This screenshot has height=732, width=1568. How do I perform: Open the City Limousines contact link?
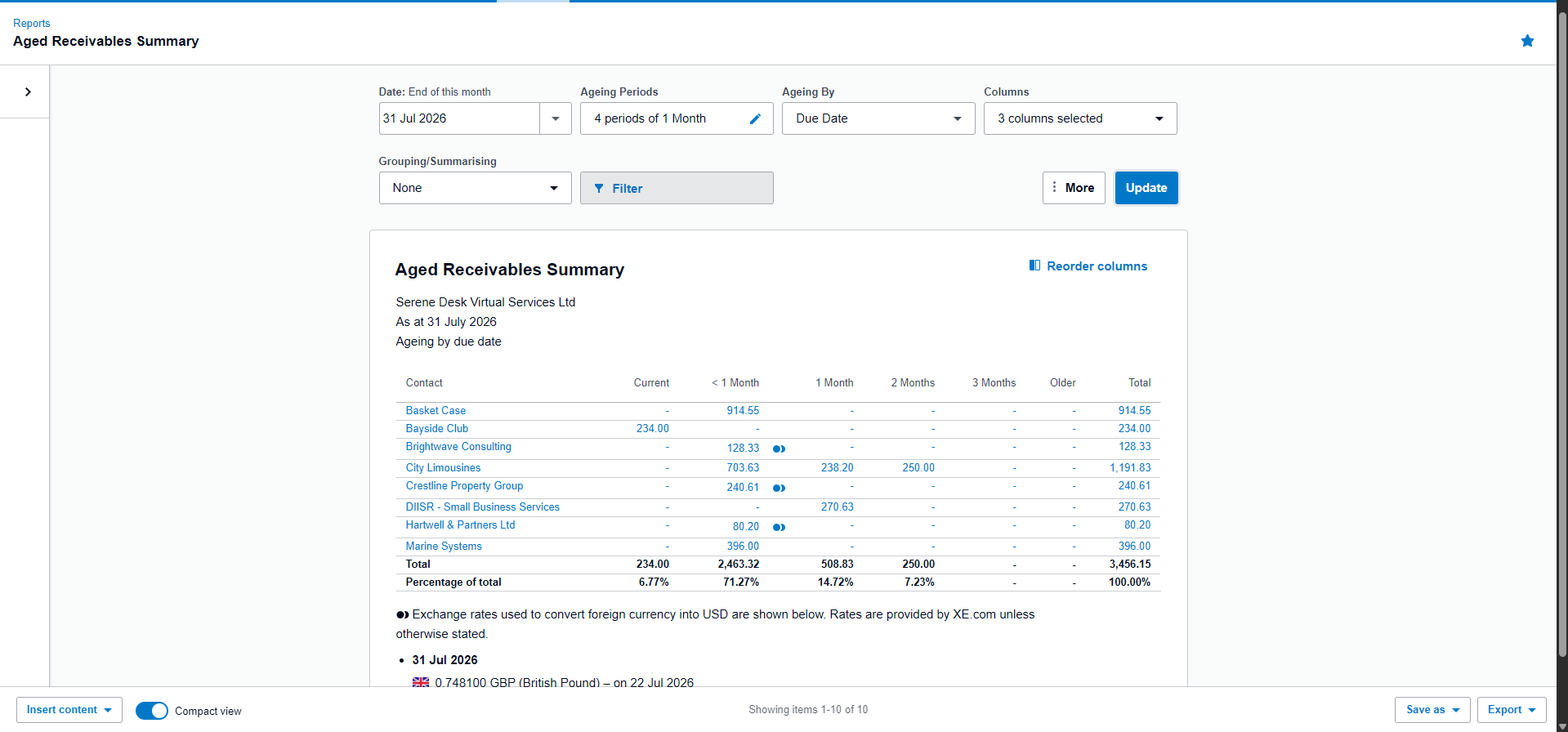coord(443,468)
